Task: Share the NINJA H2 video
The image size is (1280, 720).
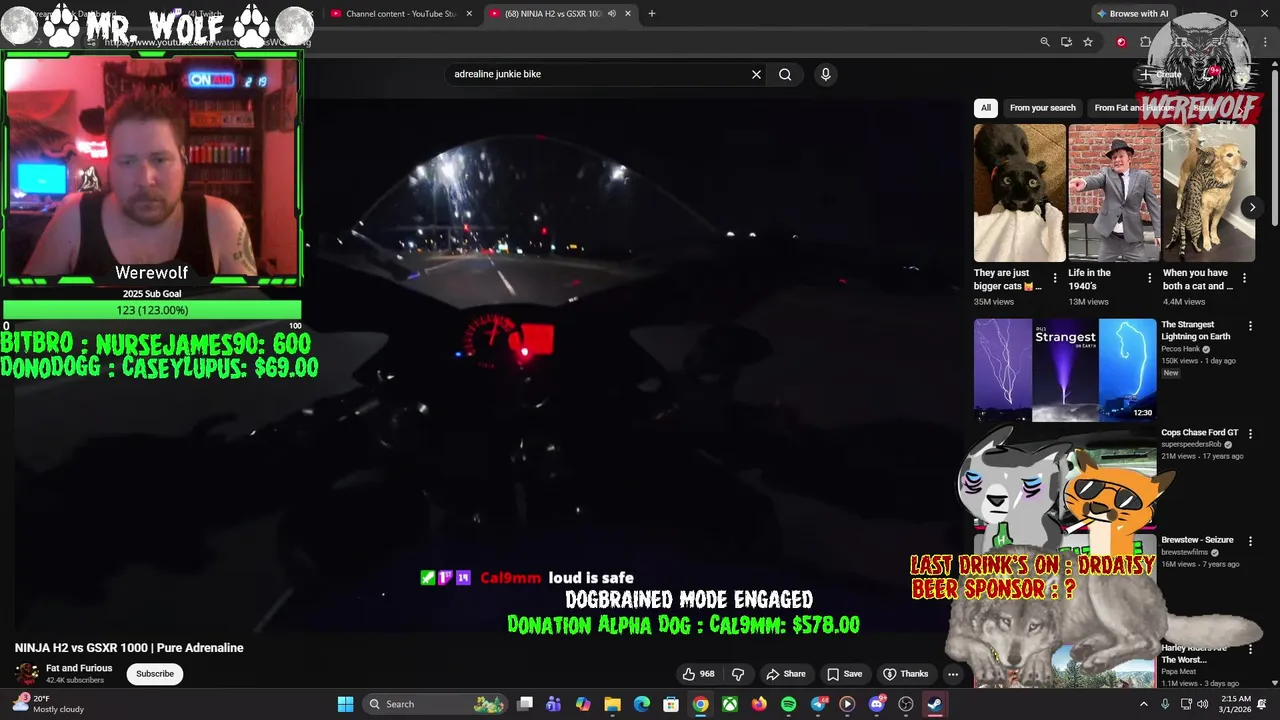Action: 786,674
